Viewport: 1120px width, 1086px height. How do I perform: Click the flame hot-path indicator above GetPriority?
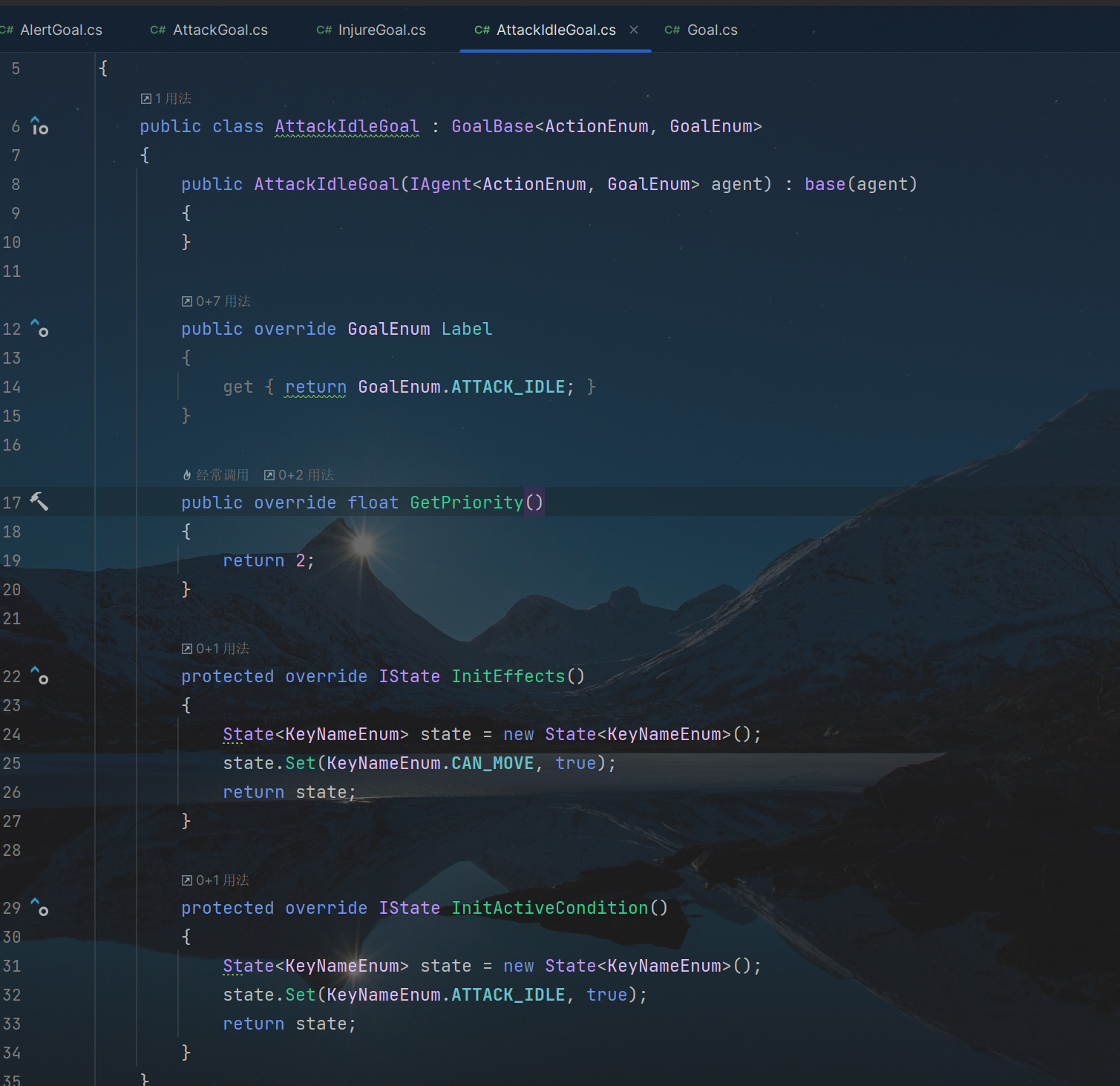tap(187, 475)
